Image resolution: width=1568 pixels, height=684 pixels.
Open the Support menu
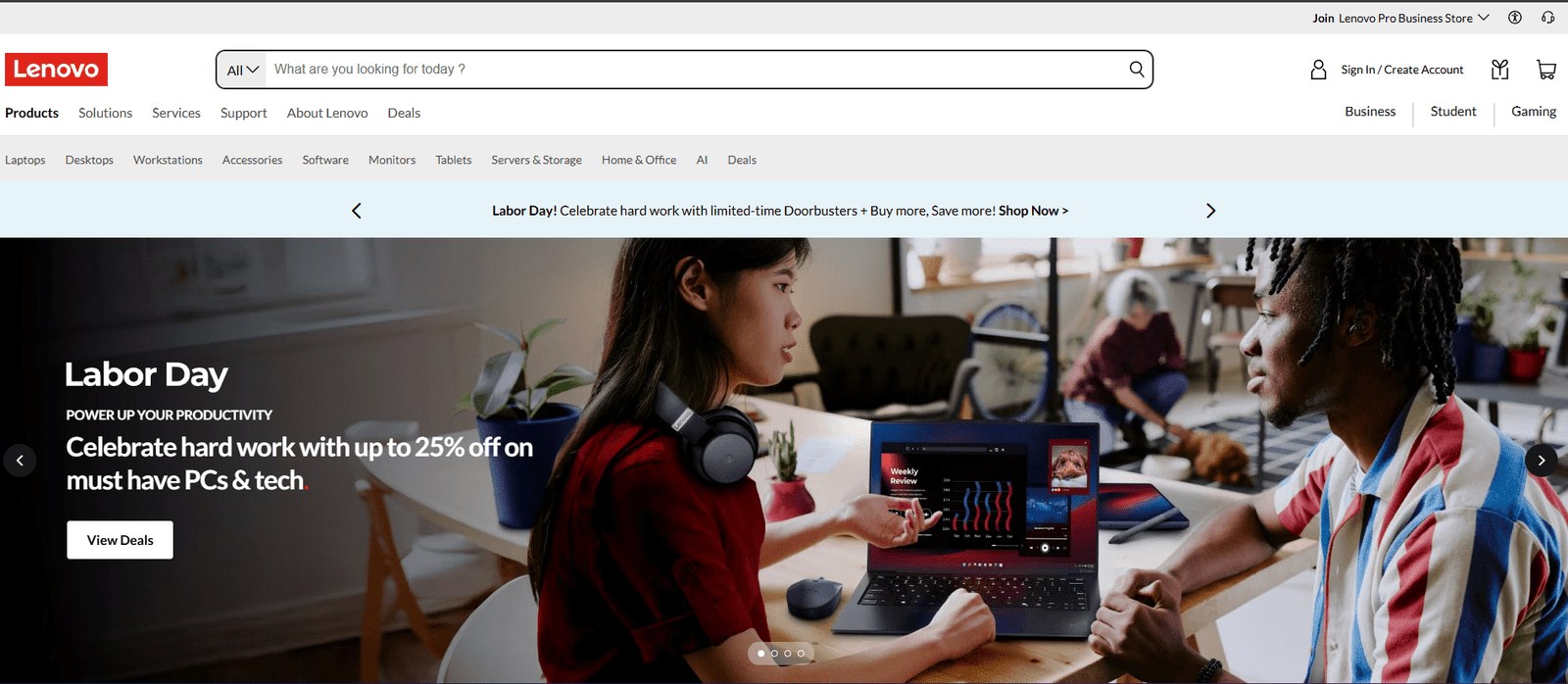(244, 113)
